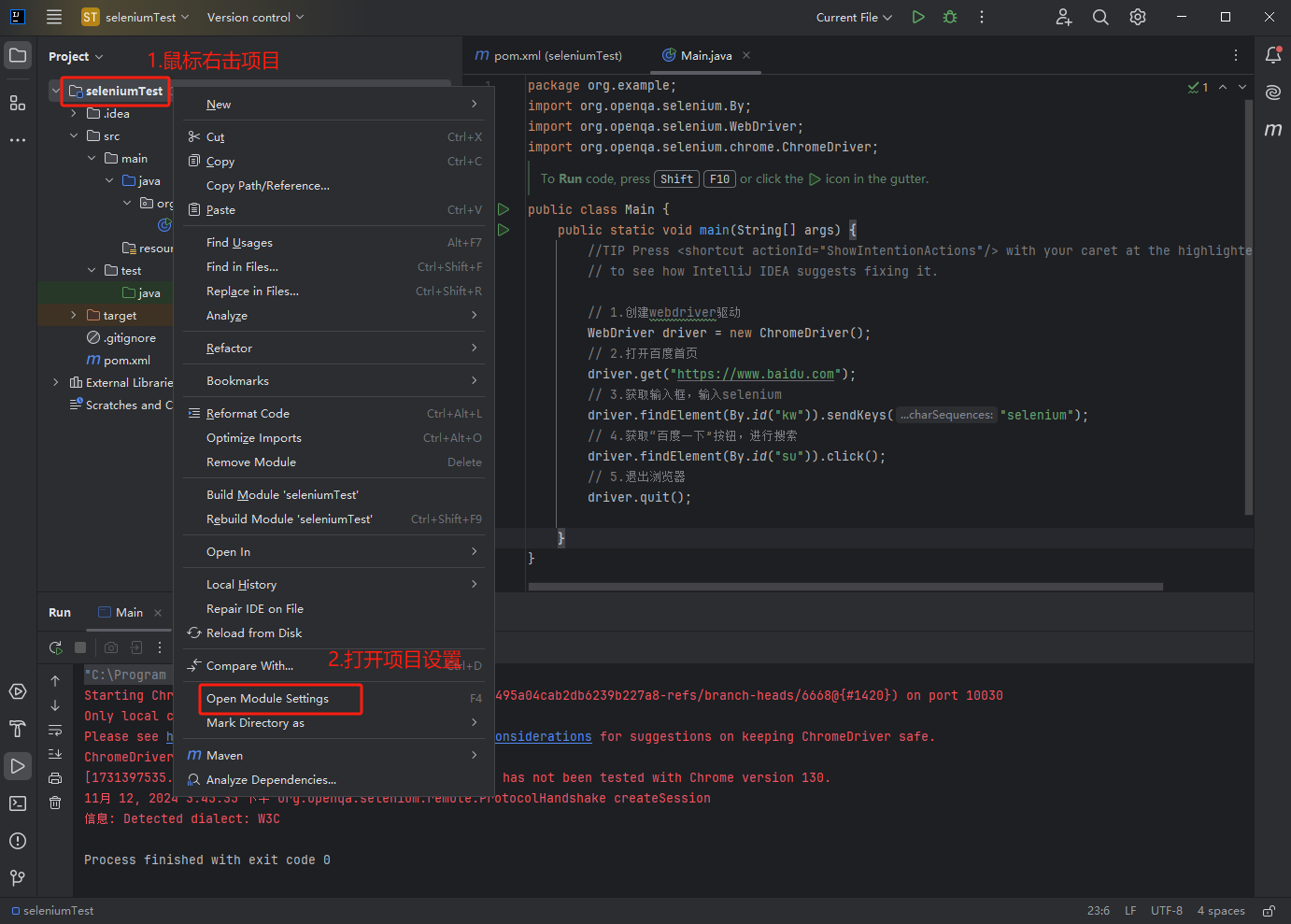Expand External Libraries node
1291x924 pixels.
click(x=55, y=383)
